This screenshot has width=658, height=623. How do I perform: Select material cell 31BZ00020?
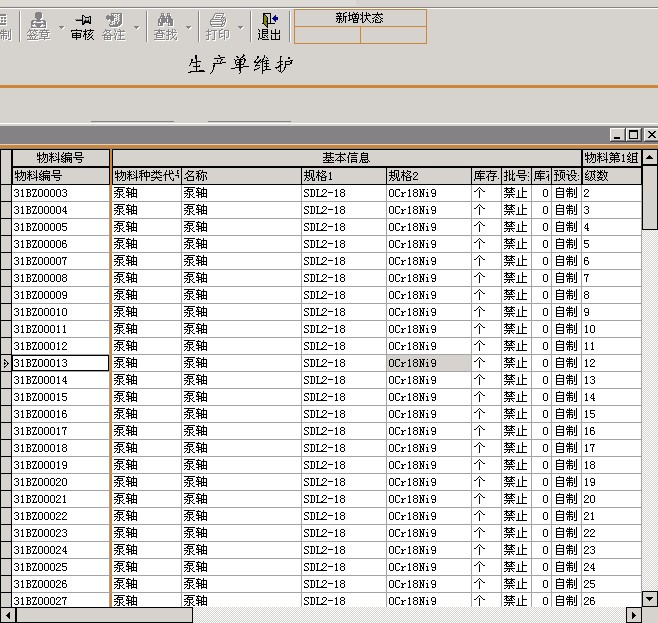(x=60, y=482)
